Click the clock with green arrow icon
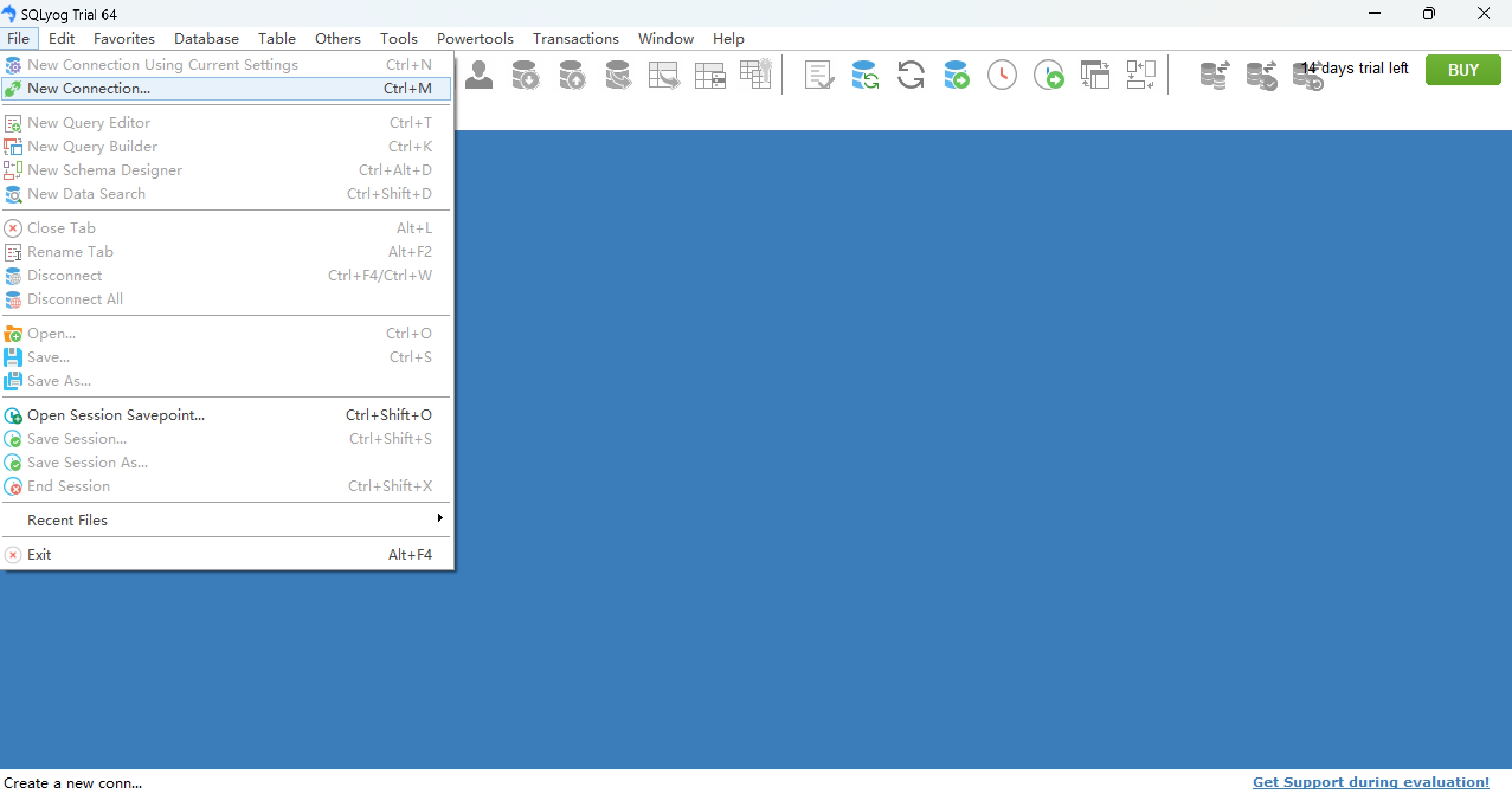Screen dimensions: 1512x794 coord(1048,75)
